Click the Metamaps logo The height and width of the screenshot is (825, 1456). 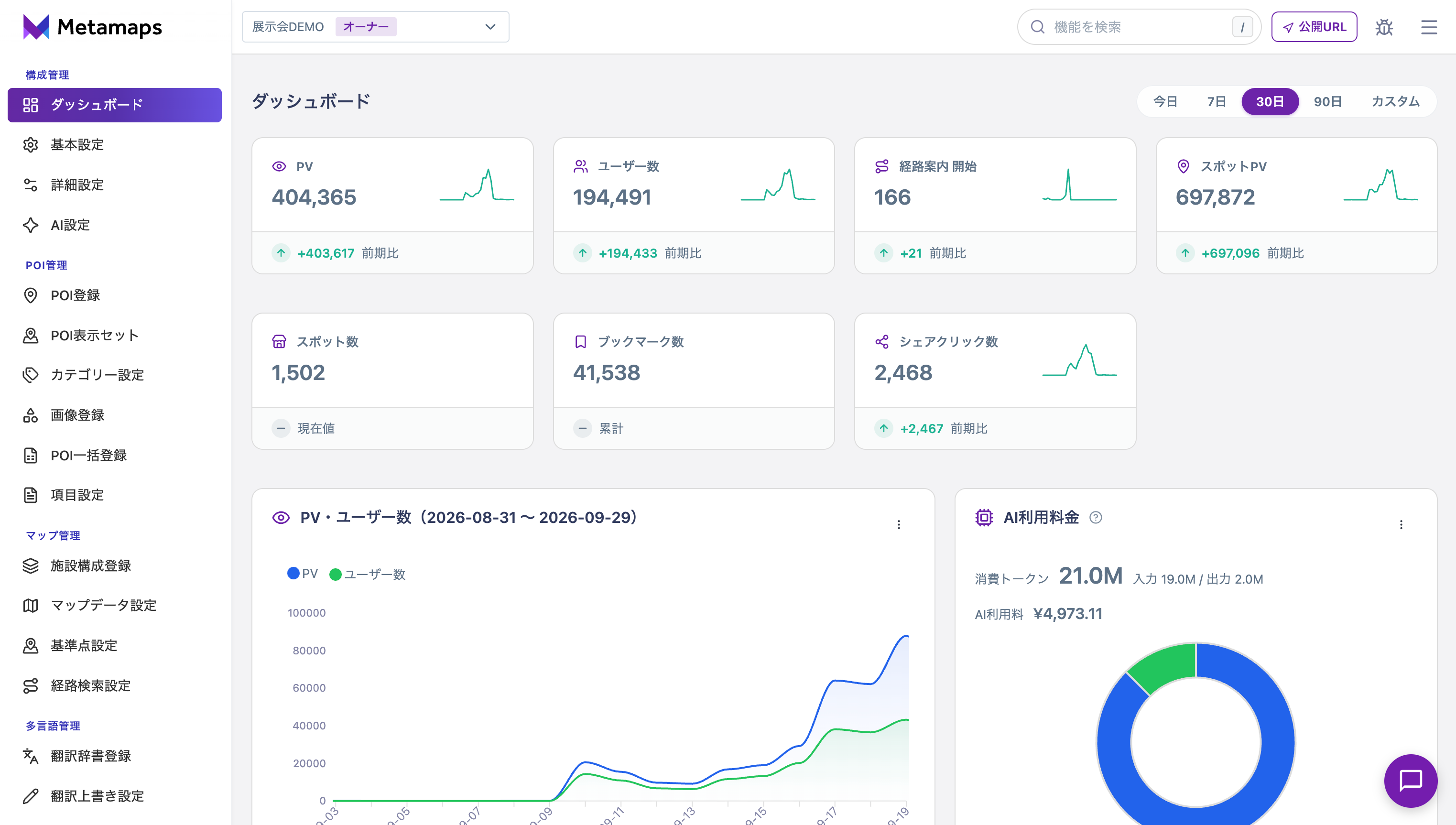click(x=92, y=27)
